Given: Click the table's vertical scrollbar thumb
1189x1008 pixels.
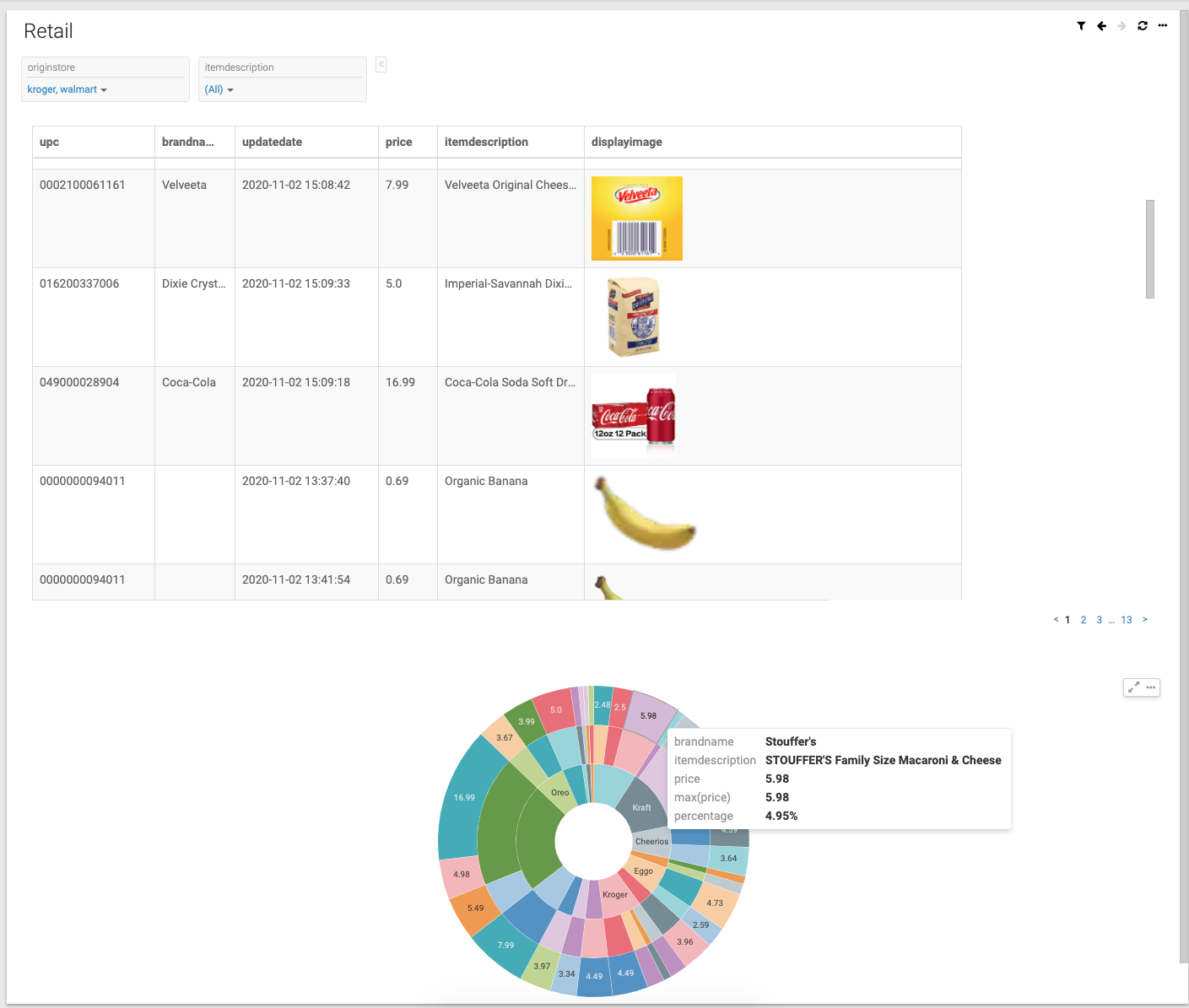Looking at the screenshot, I should pyautogui.click(x=1150, y=249).
